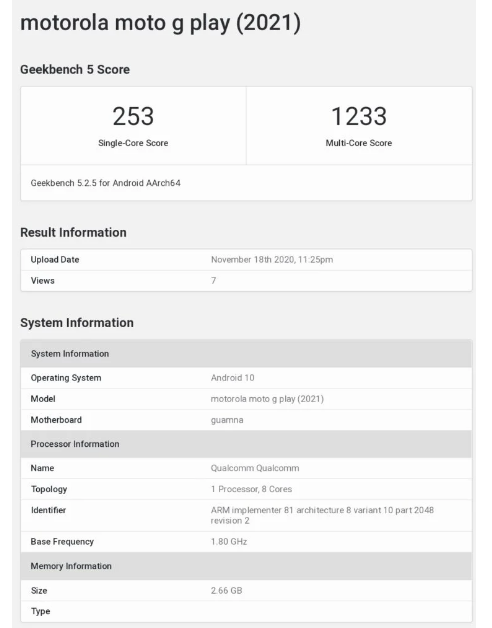Click the Base Frequency 1.80 GHz value
Viewport: 492px width, 628px height.
pyautogui.click(x=229, y=541)
